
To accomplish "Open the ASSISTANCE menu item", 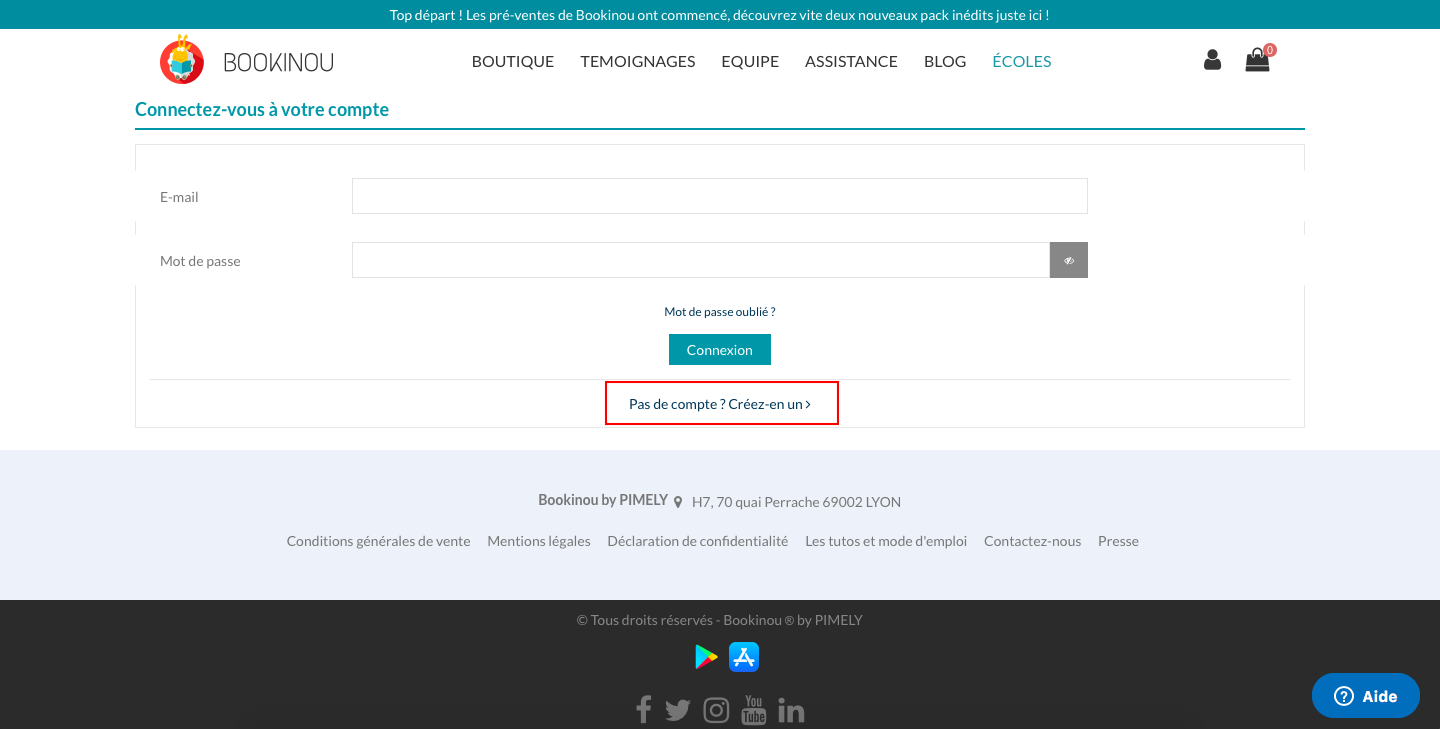I will click(851, 61).
